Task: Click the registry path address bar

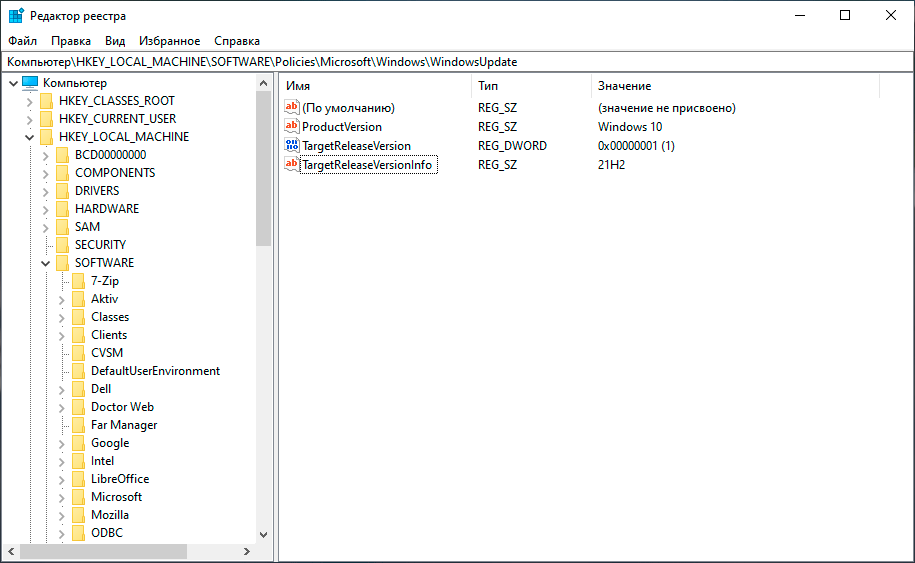Action: pyautogui.click(x=457, y=62)
